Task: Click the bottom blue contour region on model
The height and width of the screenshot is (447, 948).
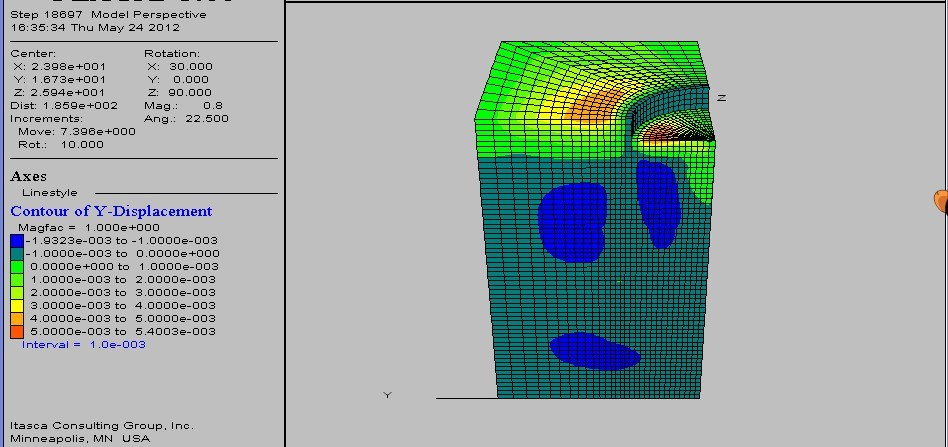Action: pos(594,351)
